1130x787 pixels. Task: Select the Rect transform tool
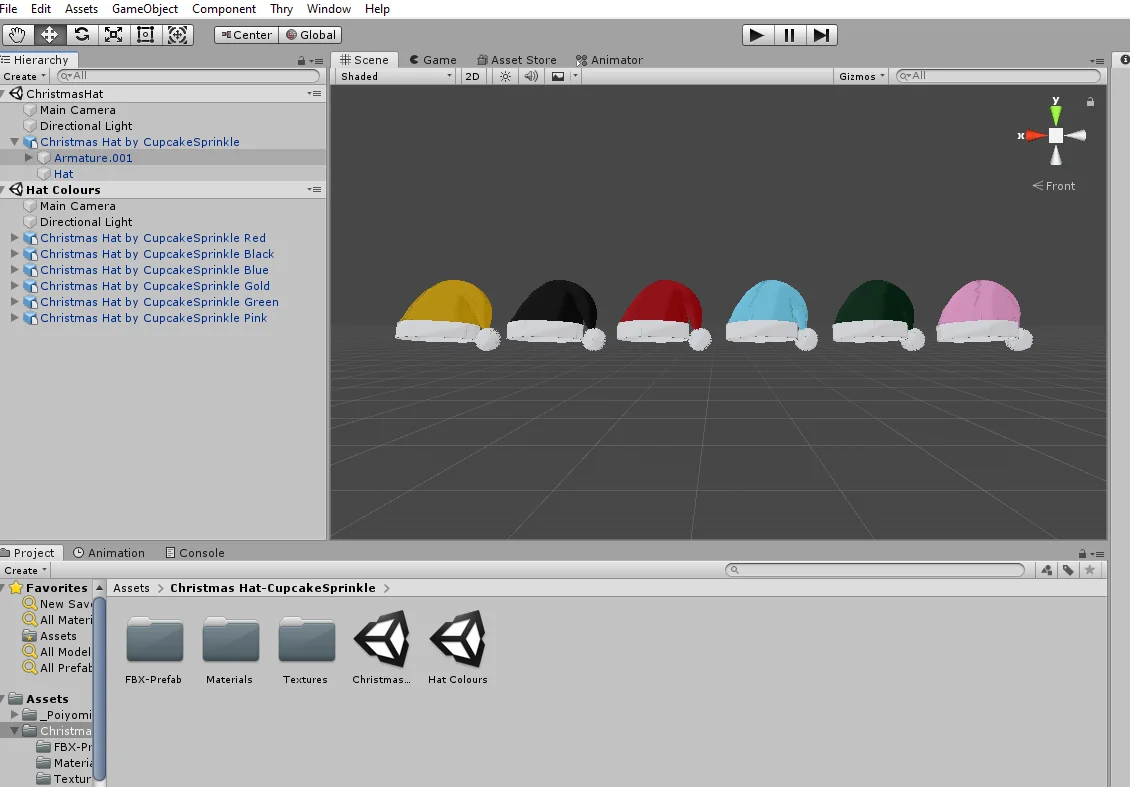(x=145, y=35)
